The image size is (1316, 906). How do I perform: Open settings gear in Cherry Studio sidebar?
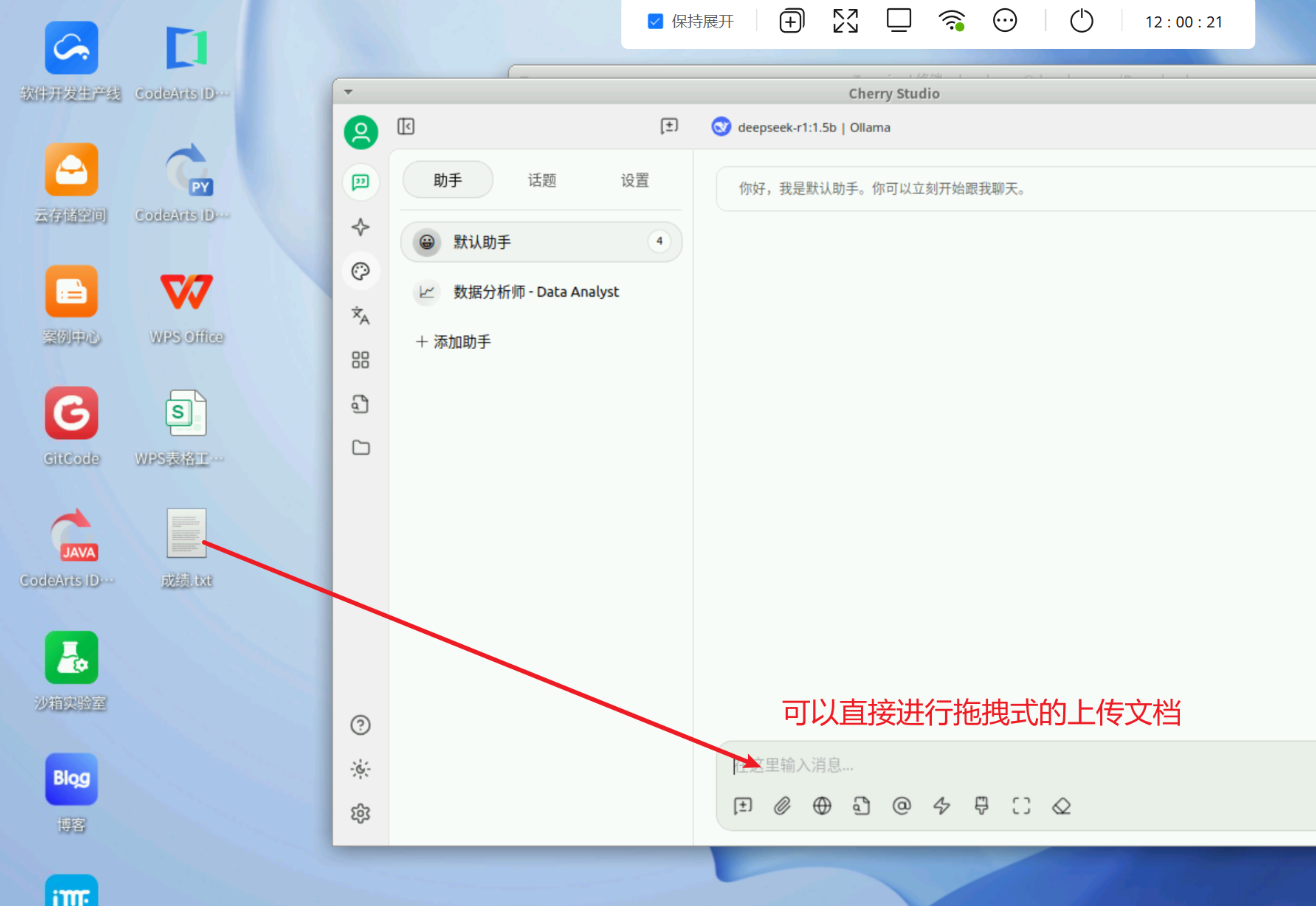(361, 813)
